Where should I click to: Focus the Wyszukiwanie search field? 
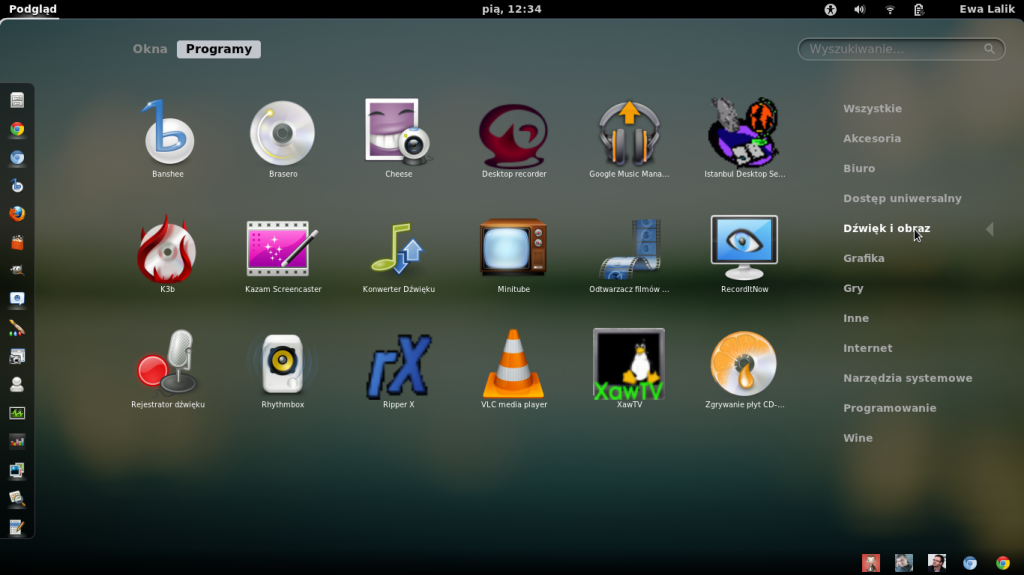(901, 49)
